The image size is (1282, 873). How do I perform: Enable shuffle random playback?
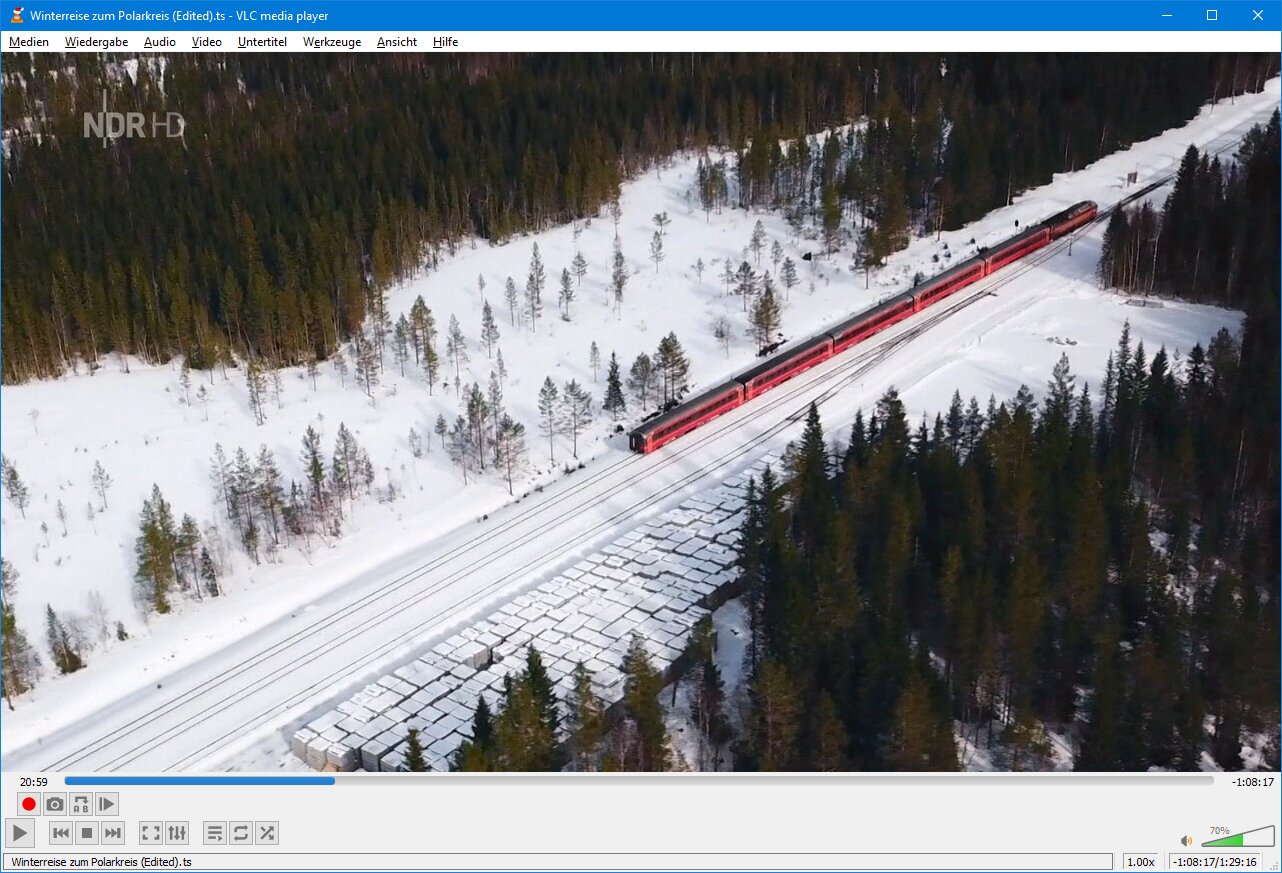tap(267, 833)
